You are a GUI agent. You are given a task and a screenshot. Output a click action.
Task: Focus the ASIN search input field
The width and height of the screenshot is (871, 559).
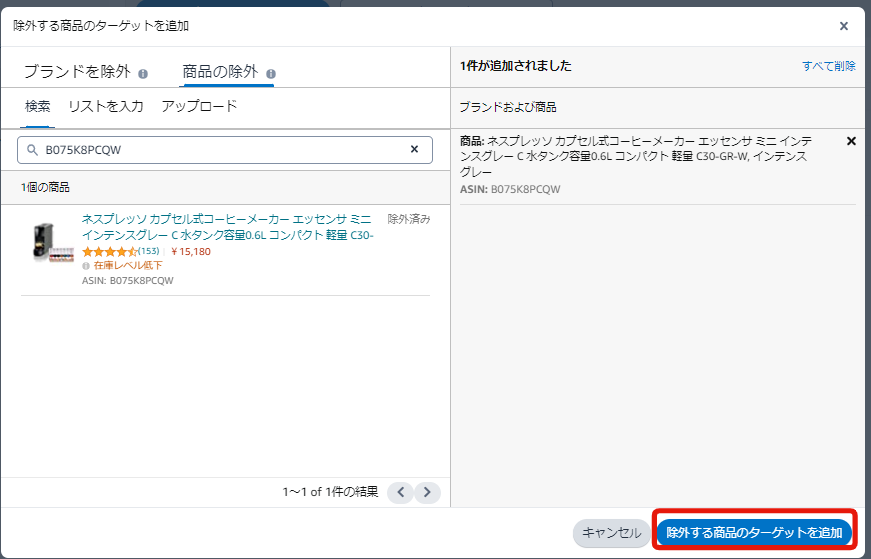click(220, 150)
